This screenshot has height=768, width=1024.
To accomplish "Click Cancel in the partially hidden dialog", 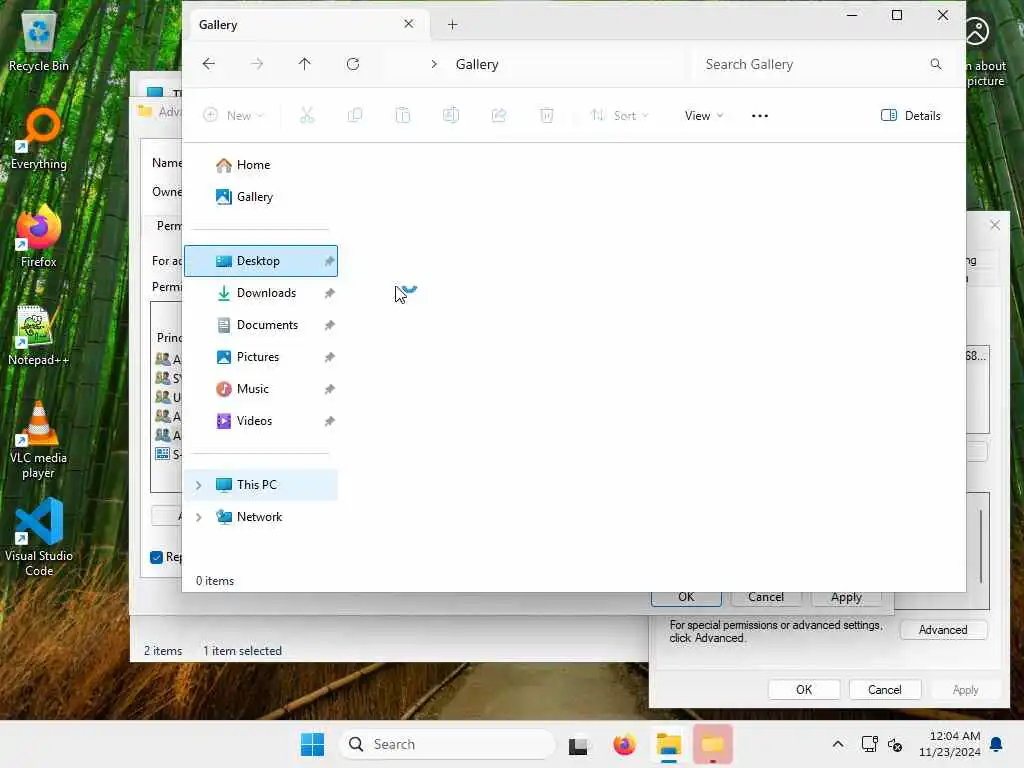I will pos(766,598).
